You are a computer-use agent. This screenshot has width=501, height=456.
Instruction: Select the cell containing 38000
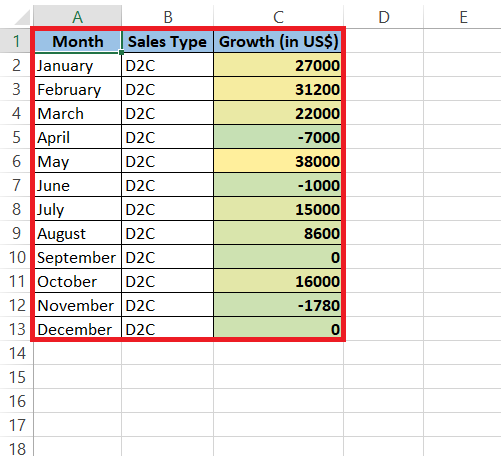point(278,161)
